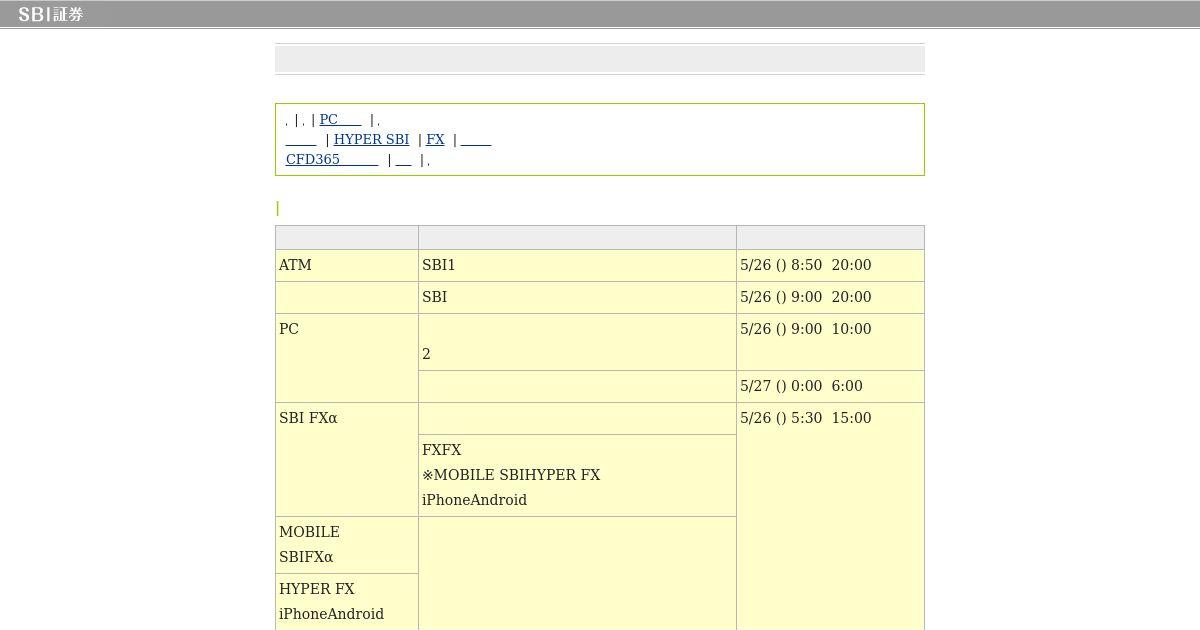Open the HYPER SBI link
The height and width of the screenshot is (630, 1200).
point(371,139)
